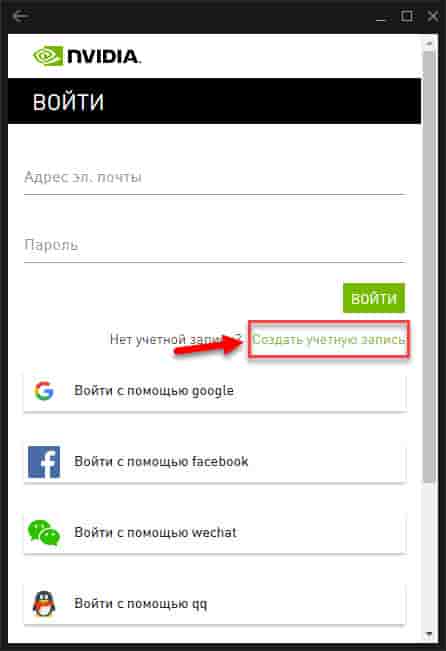
Task: Open the Создать учетную запись link
Action: pos(329,339)
